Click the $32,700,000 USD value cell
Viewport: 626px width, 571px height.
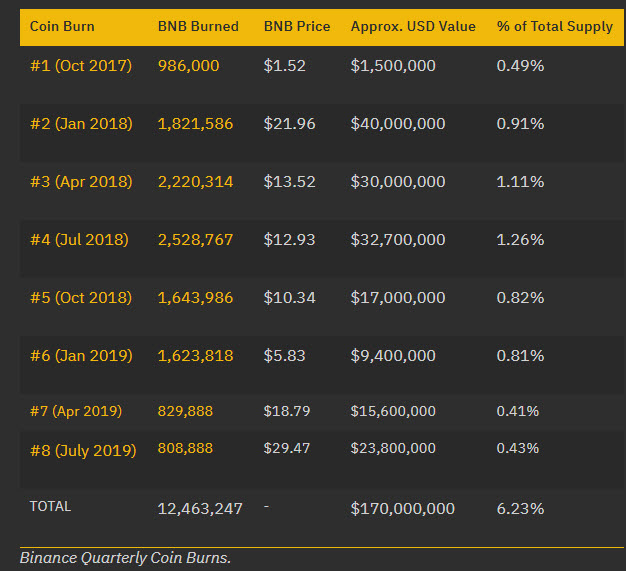398,240
